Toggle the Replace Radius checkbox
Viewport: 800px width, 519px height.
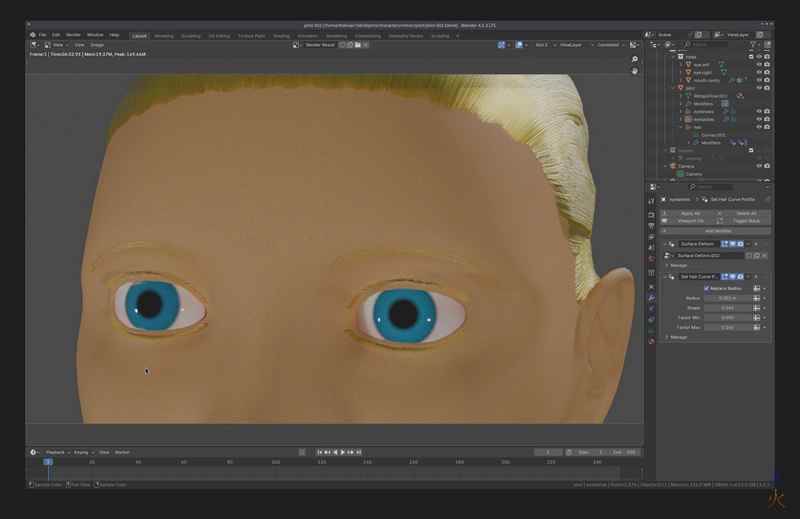(x=706, y=288)
